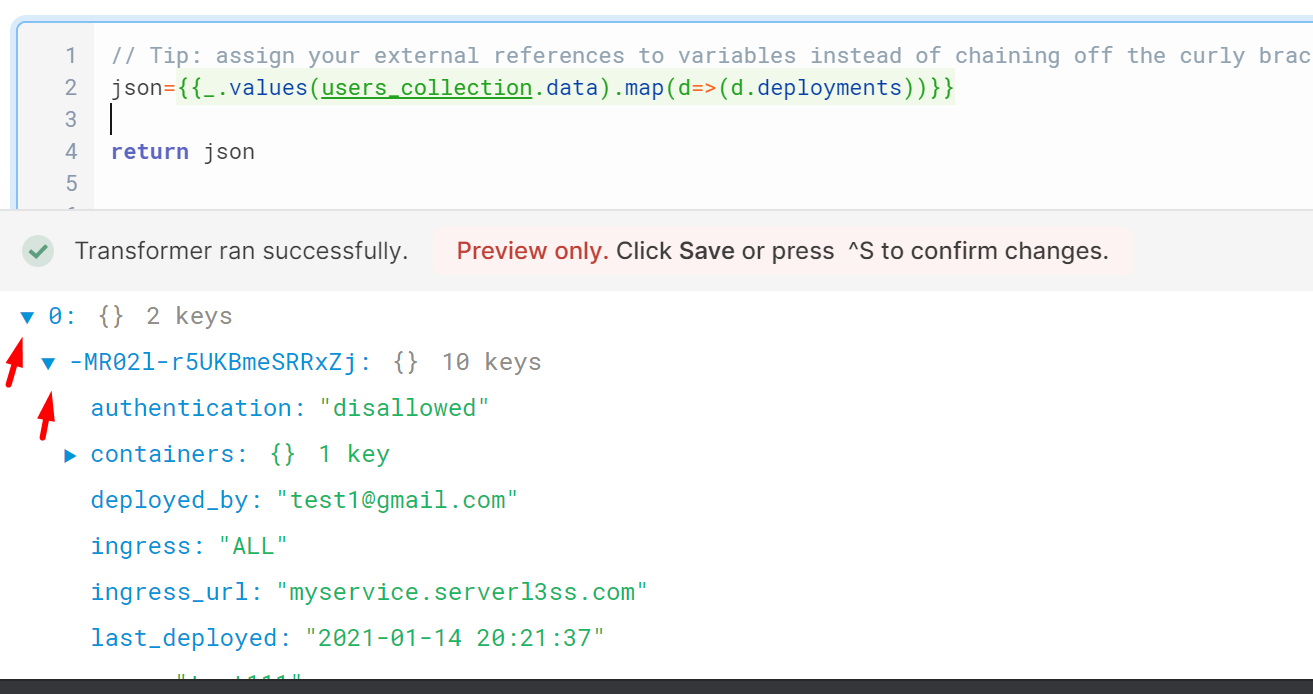Click the "10 keys" summary label

491,362
